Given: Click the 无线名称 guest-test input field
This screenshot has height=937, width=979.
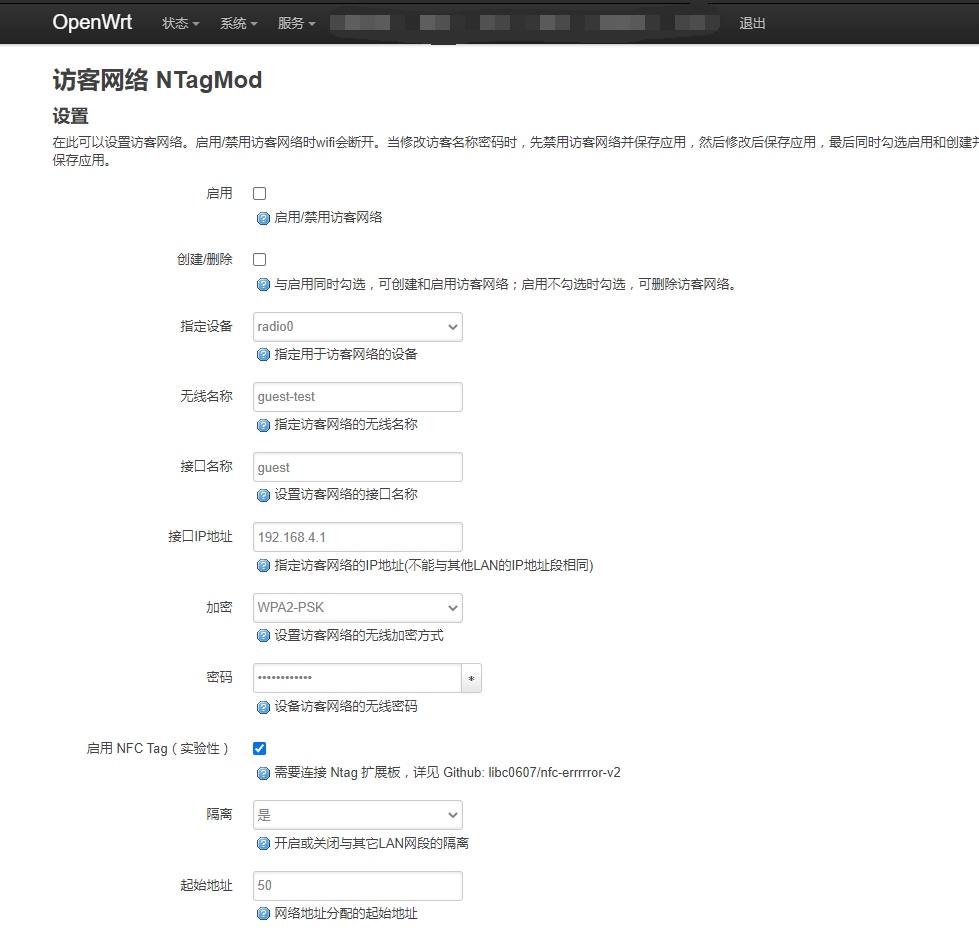Looking at the screenshot, I should tap(357, 397).
